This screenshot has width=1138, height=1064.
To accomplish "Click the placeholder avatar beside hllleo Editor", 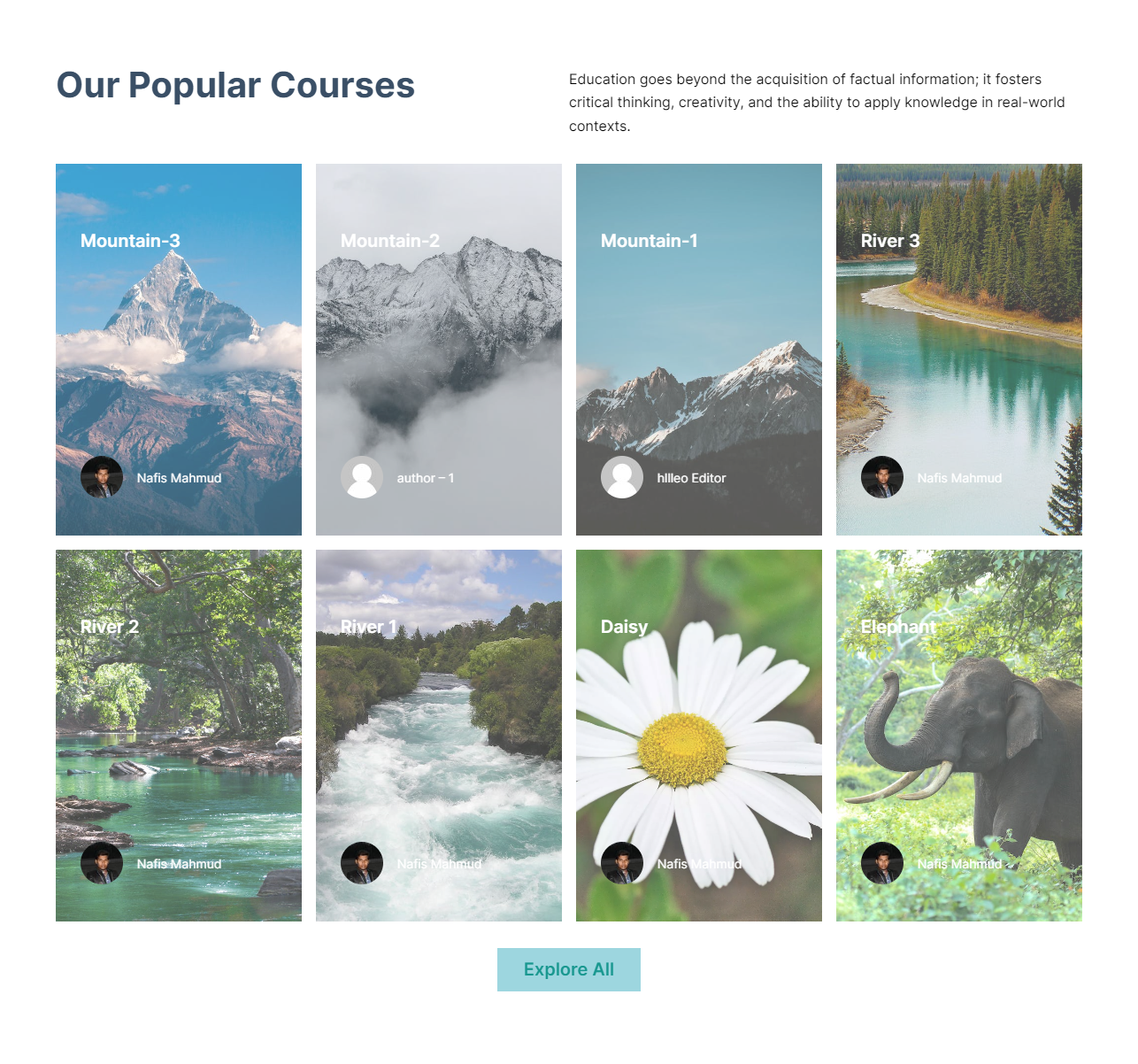I will tap(622, 477).
